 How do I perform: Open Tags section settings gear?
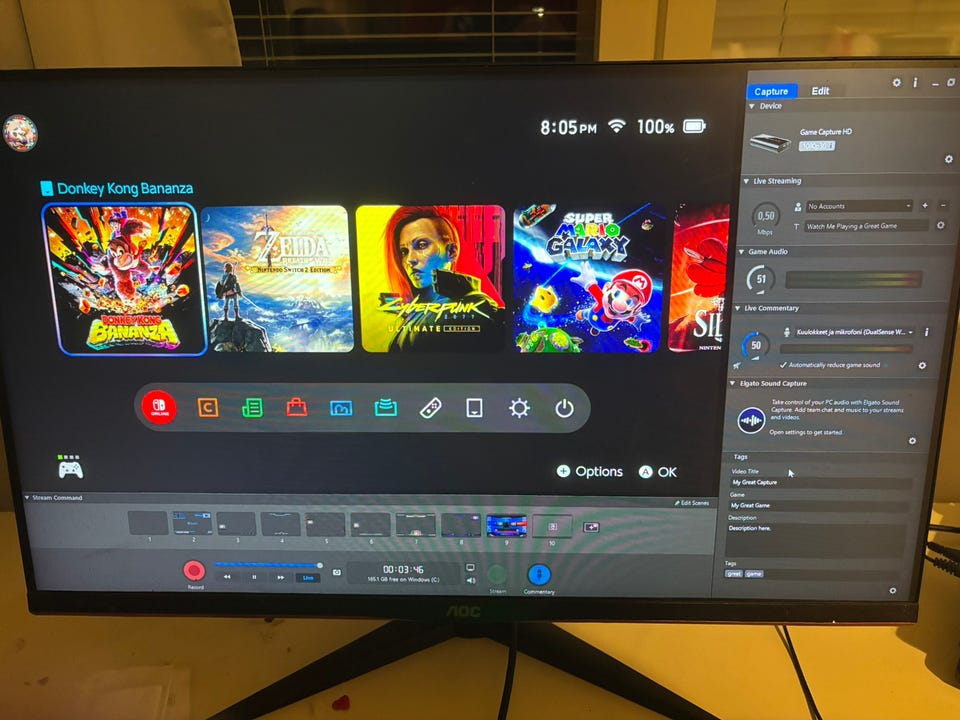coord(893,591)
